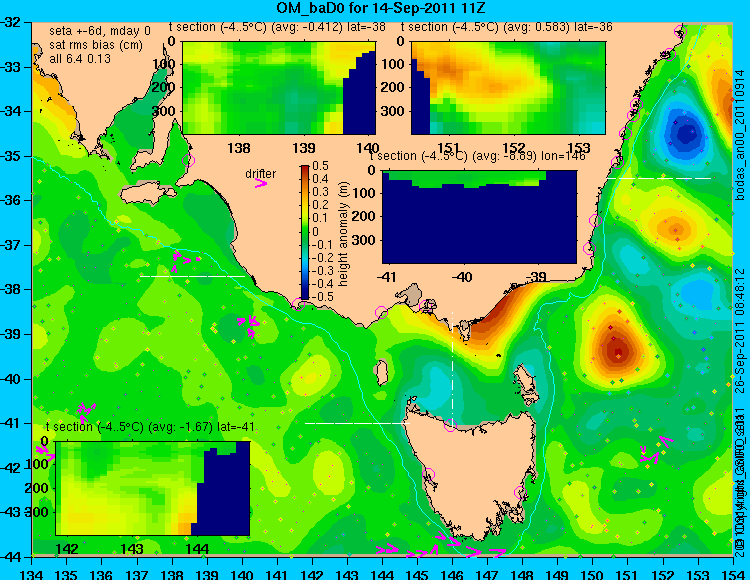
Task: Click the white dashed lat=-38 section line
Action: [x=192, y=276]
